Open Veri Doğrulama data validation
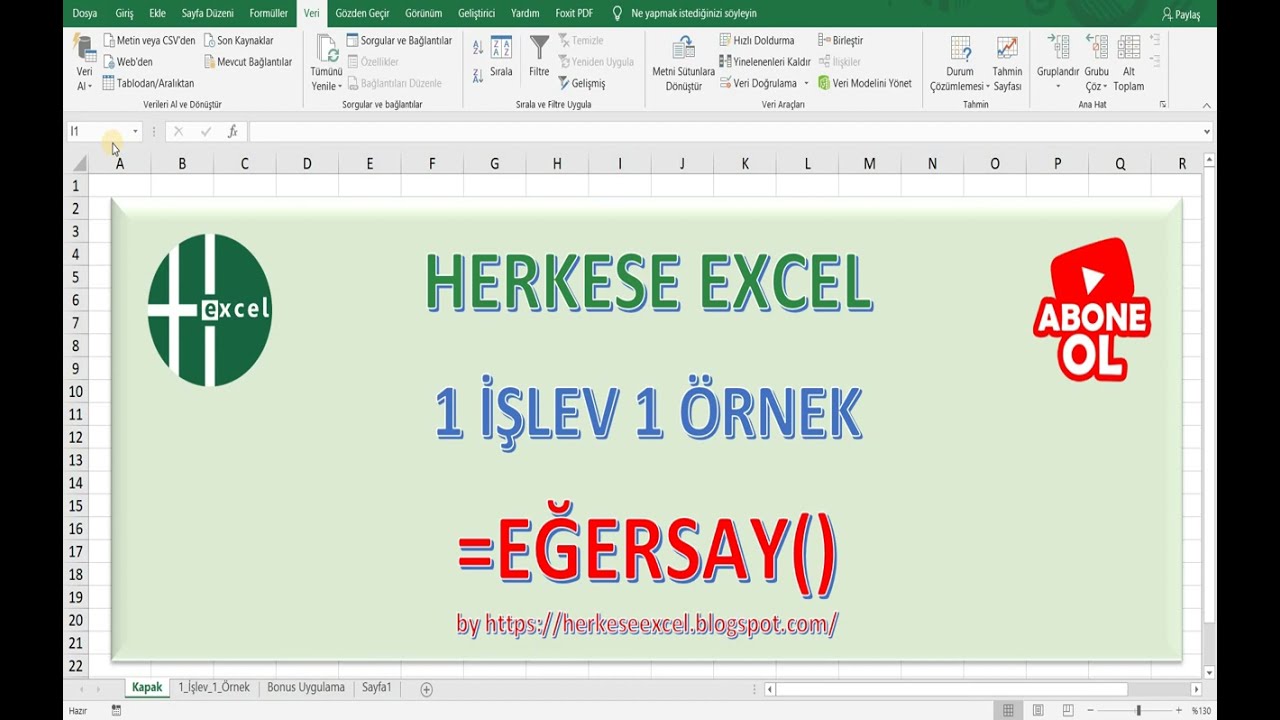The height and width of the screenshot is (720, 1280). coord(758,83)
